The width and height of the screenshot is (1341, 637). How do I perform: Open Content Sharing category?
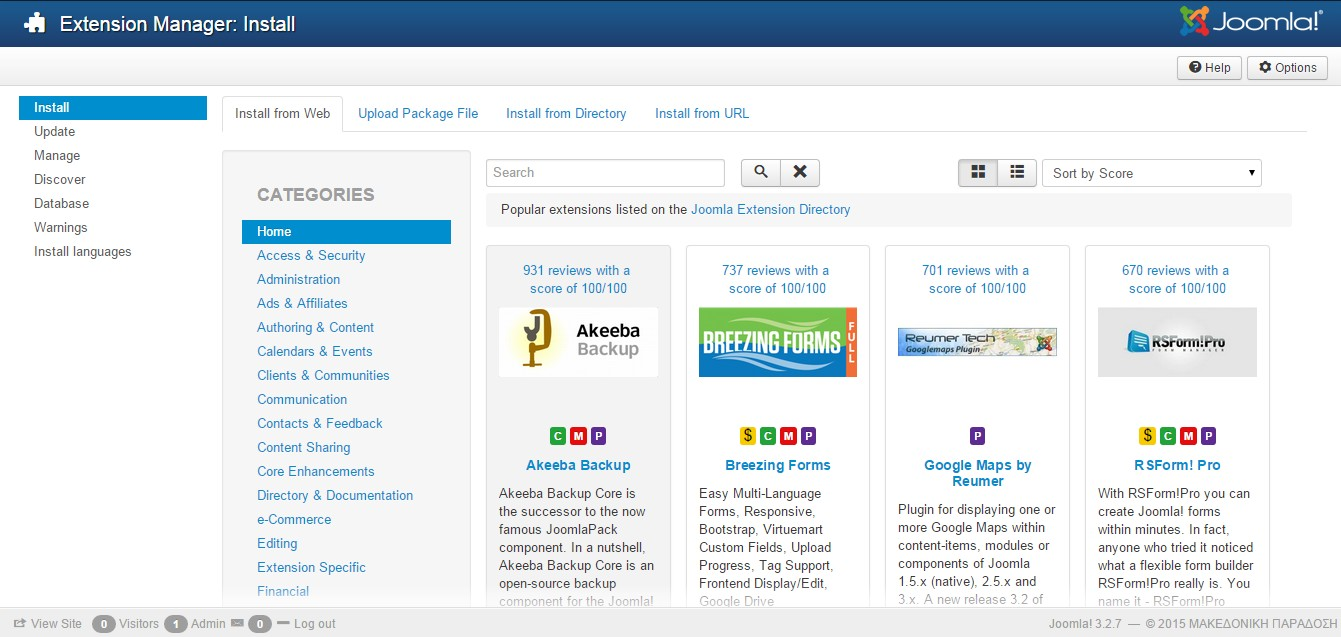303,447
